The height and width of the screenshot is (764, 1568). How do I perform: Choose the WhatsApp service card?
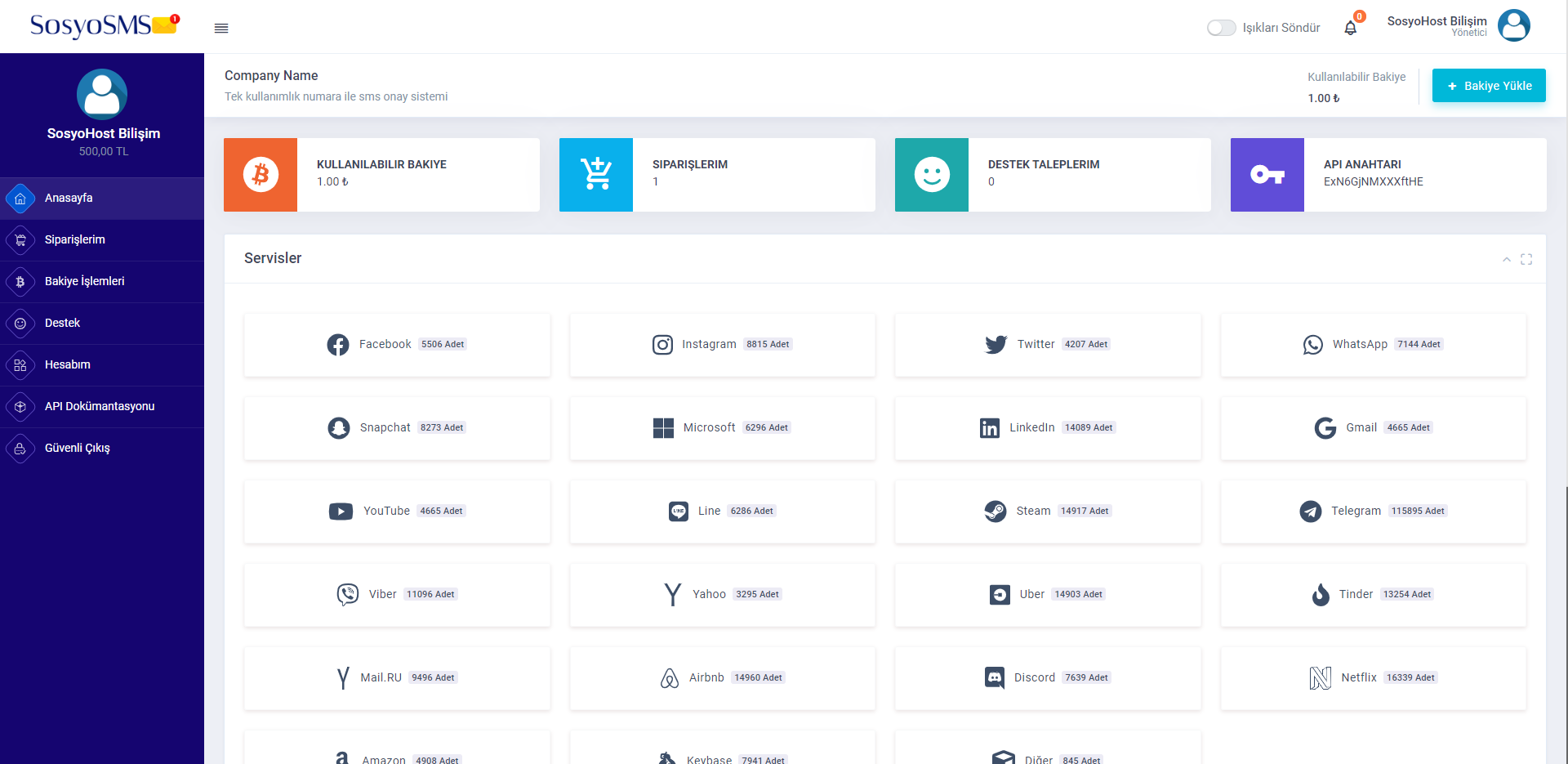[1373, 345]
